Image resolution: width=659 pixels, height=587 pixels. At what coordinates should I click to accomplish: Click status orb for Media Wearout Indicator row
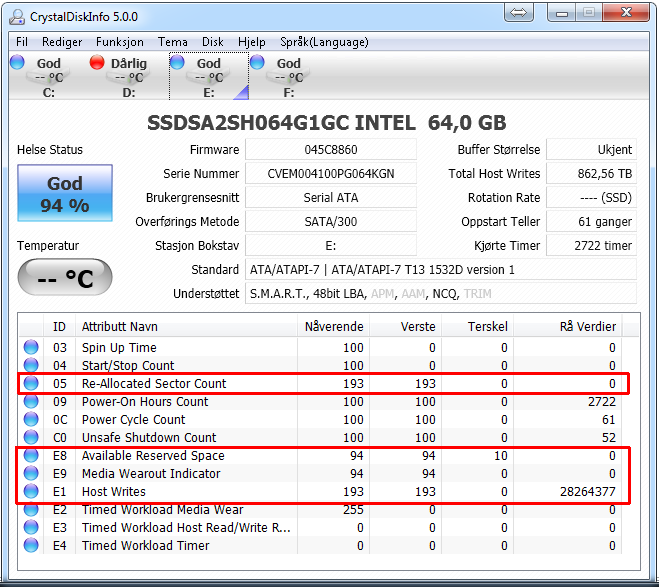pos(31,474)
